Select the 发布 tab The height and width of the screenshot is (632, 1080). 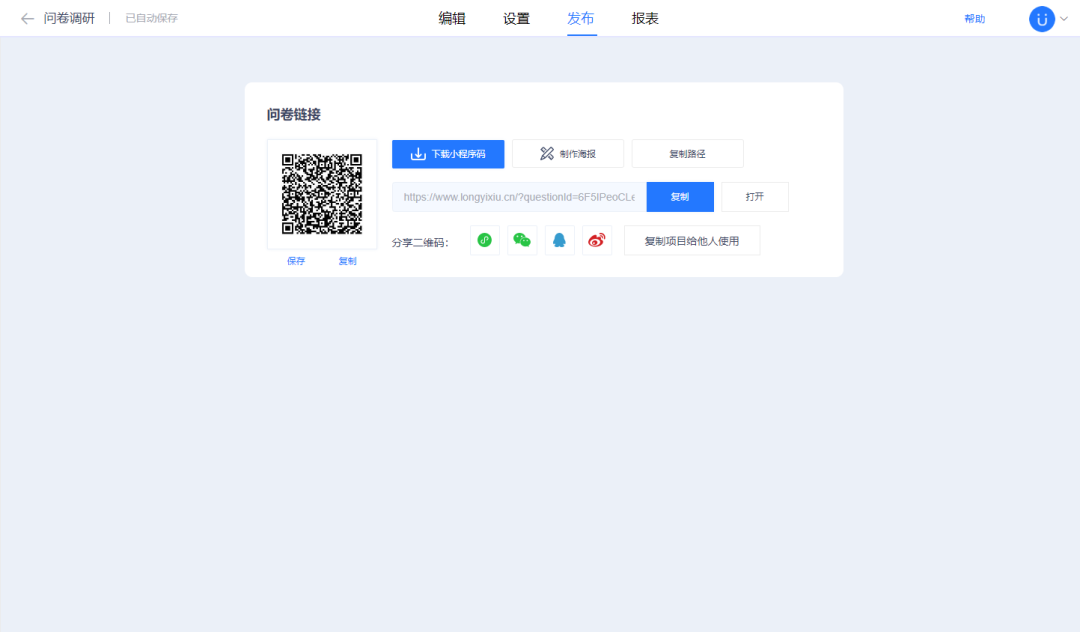point(581,19)
